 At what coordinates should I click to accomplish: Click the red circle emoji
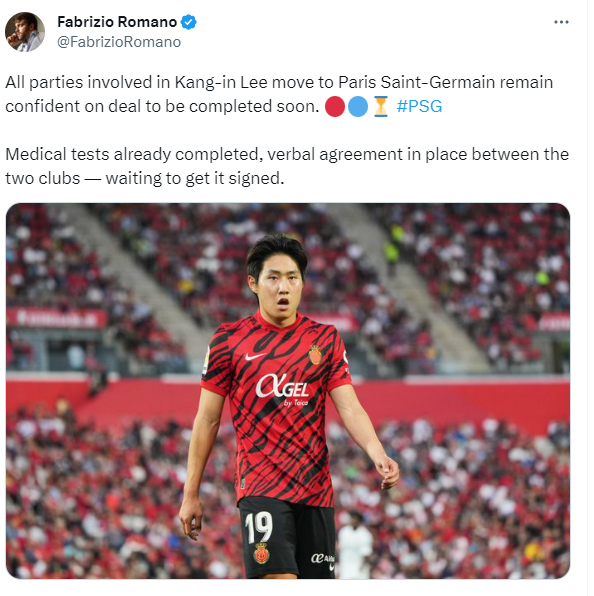tap(335, 106)
